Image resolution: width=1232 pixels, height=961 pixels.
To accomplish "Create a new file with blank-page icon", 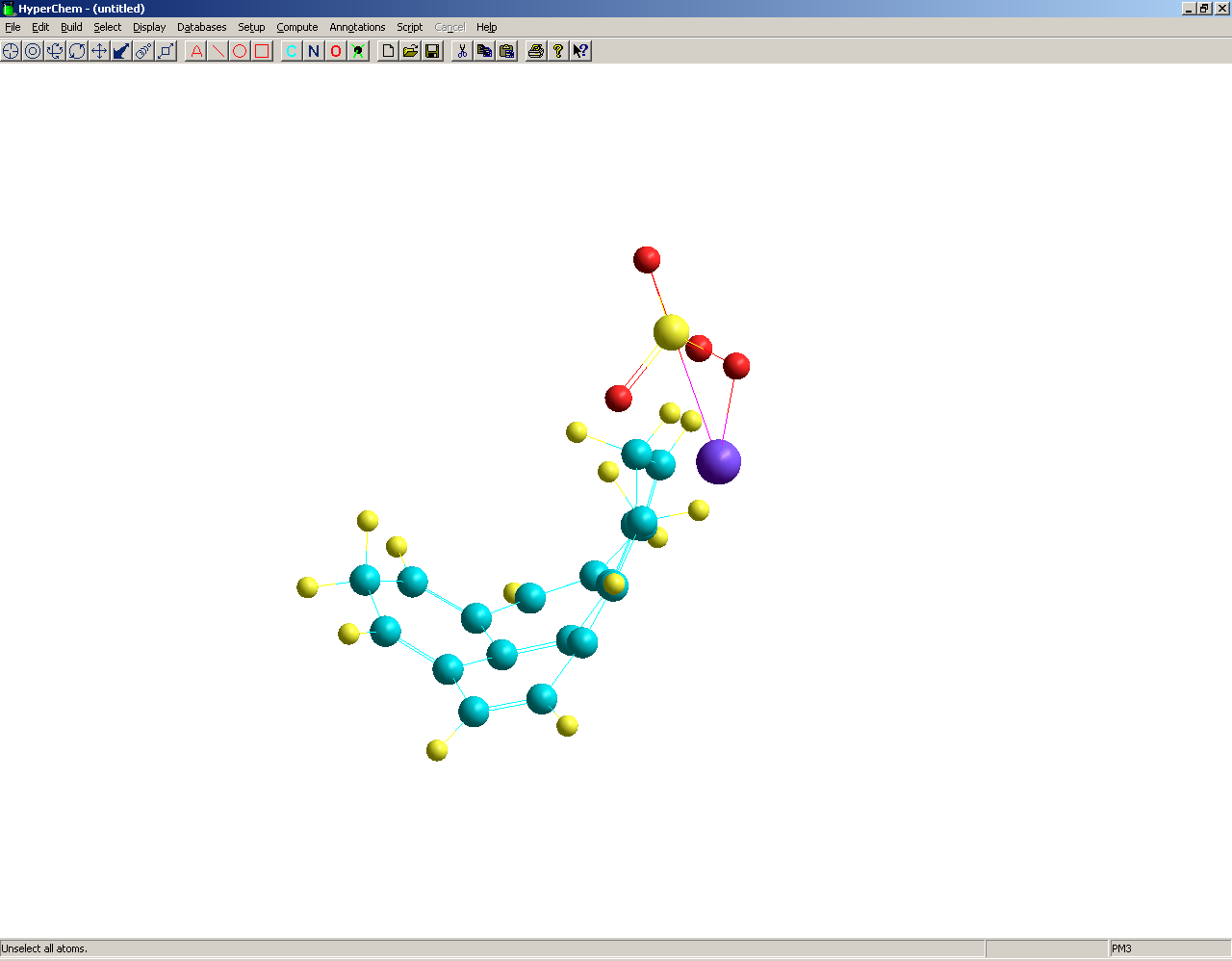I will point(388,51).
